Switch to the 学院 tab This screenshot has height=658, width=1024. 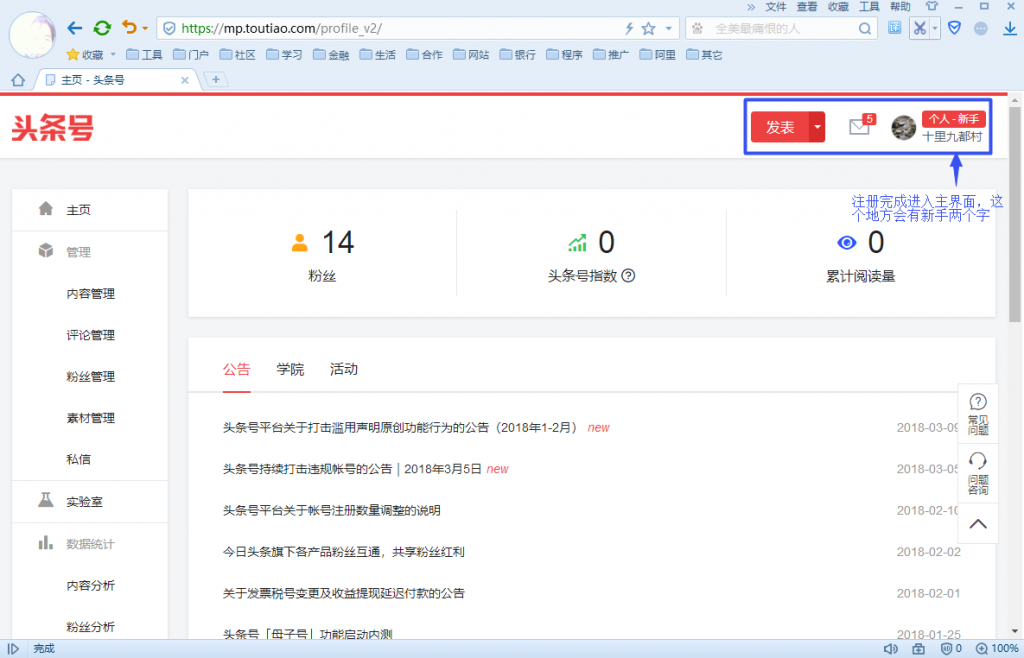pyautogui.click(x=290, y=369)
